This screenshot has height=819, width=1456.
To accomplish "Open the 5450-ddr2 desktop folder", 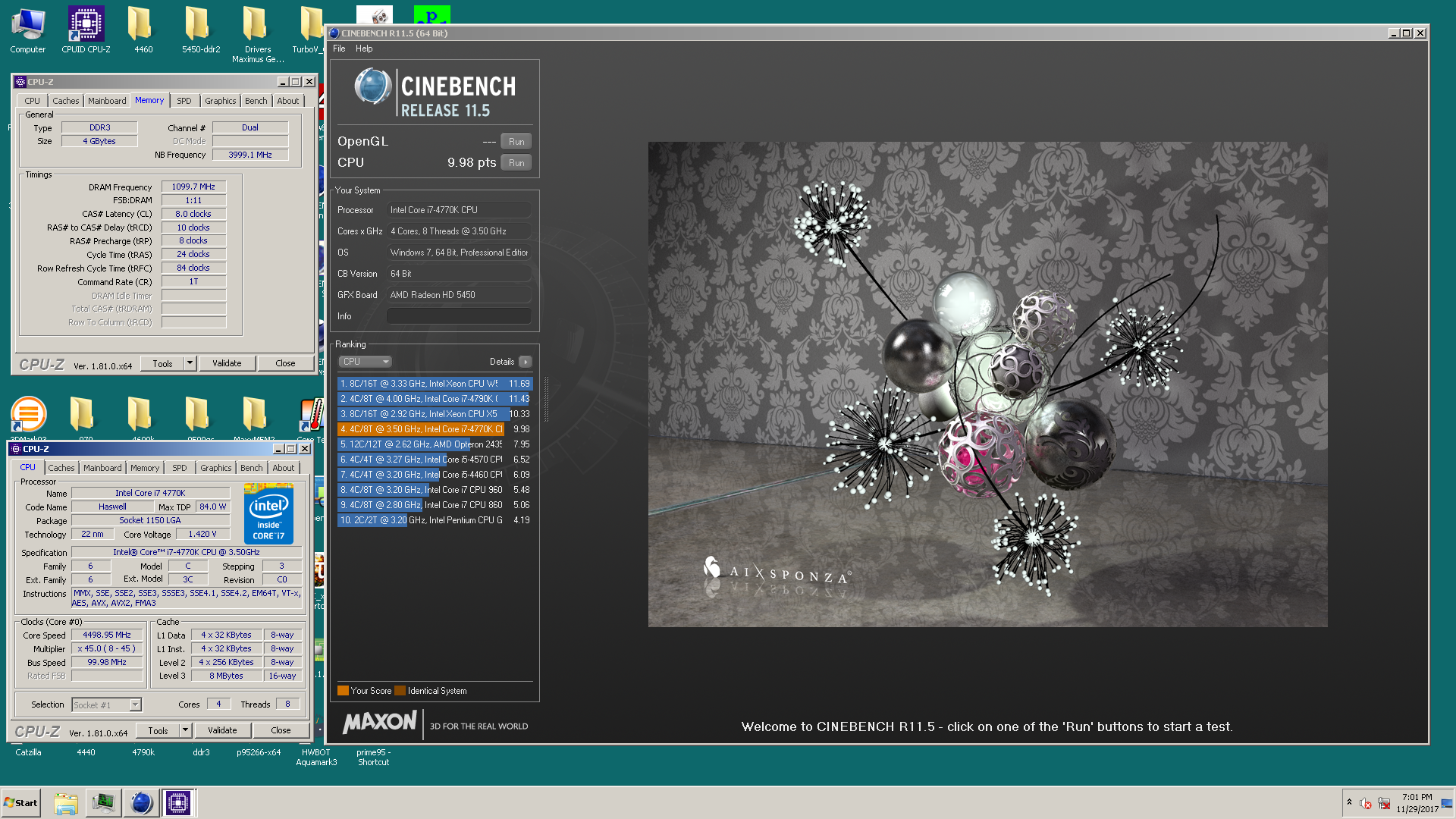I will [x=201, y=30].
